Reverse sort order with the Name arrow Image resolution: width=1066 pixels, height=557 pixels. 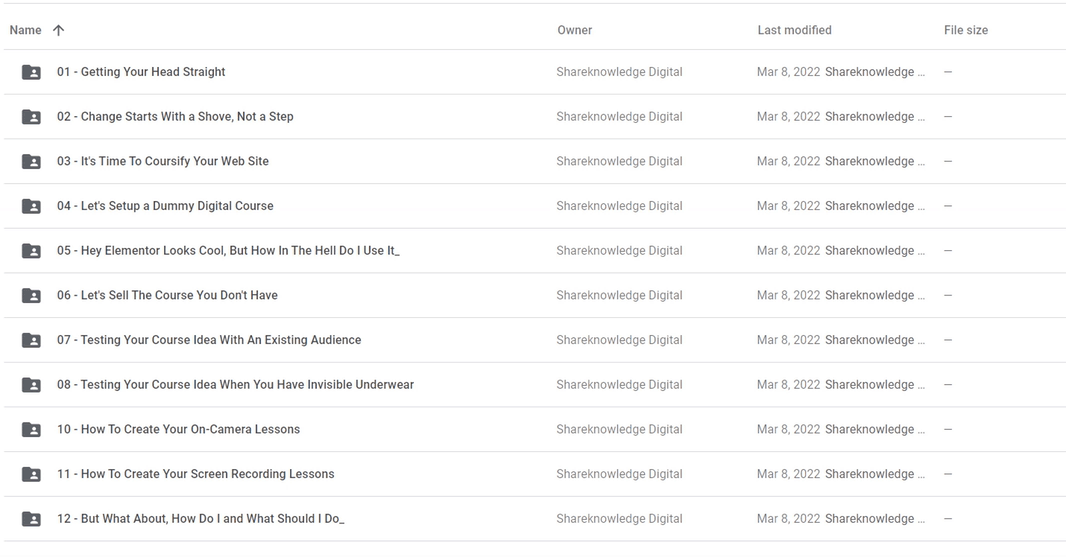(x=59, y=30)
